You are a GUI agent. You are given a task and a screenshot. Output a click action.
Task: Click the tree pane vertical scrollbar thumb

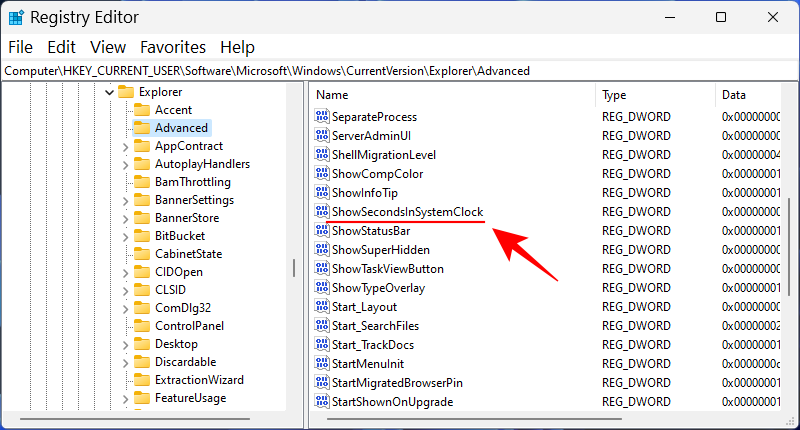pyautogui.click(x=294, y=268)
